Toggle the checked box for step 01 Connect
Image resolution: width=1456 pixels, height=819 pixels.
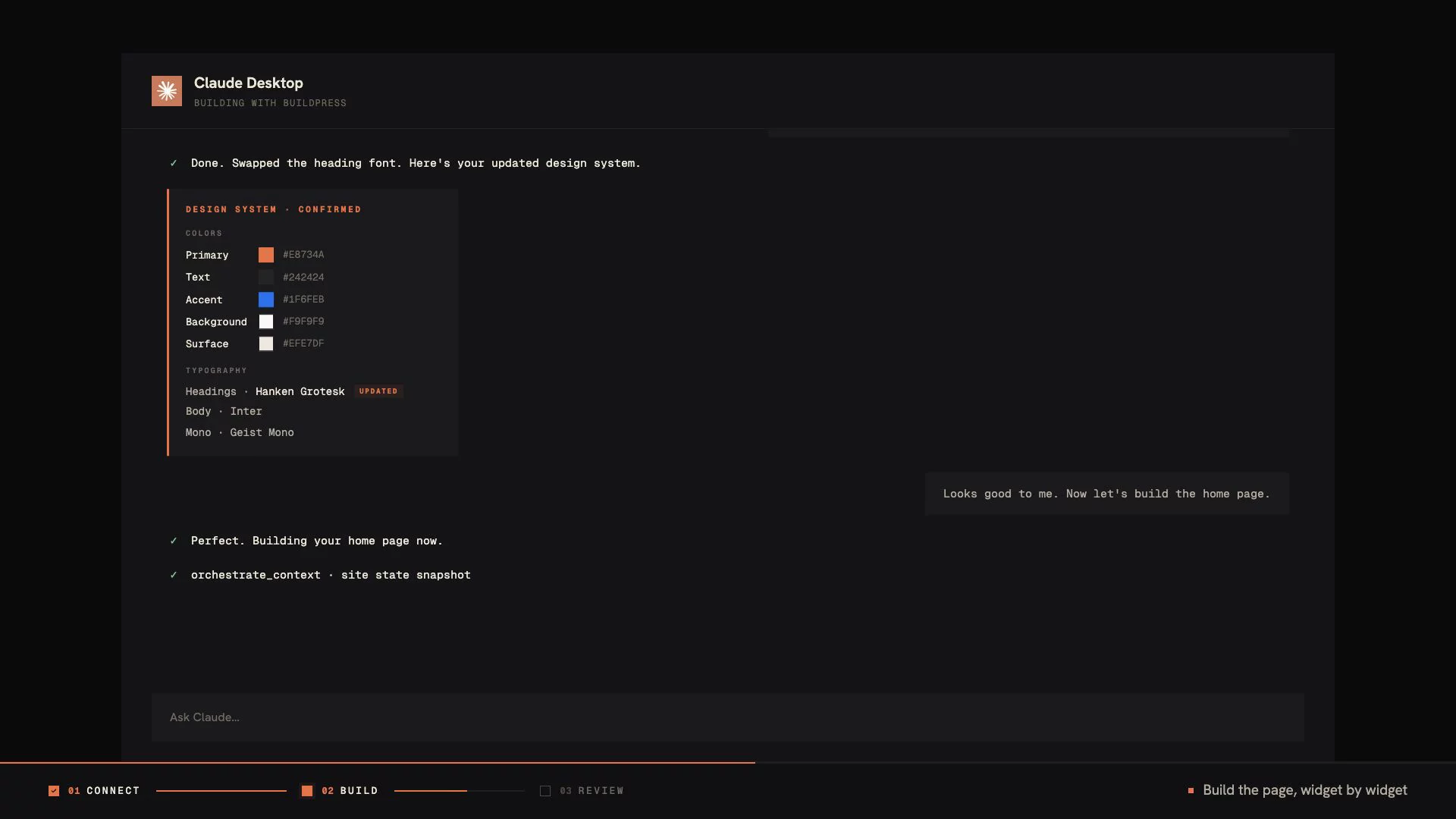pyautogui.click(x=54, y=791)
